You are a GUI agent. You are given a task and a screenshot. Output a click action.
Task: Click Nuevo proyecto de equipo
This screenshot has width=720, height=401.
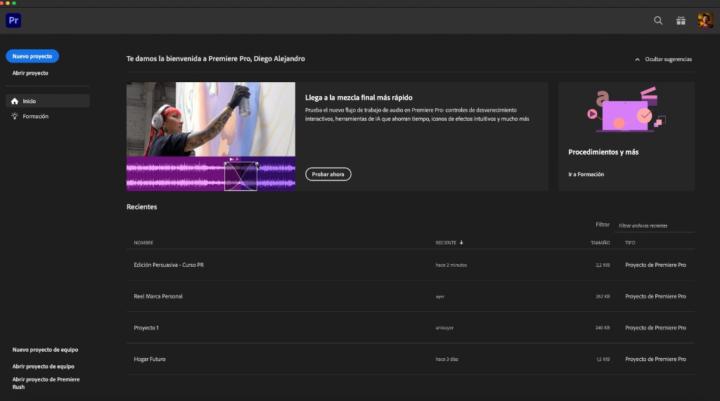click(x=45, y=350)
